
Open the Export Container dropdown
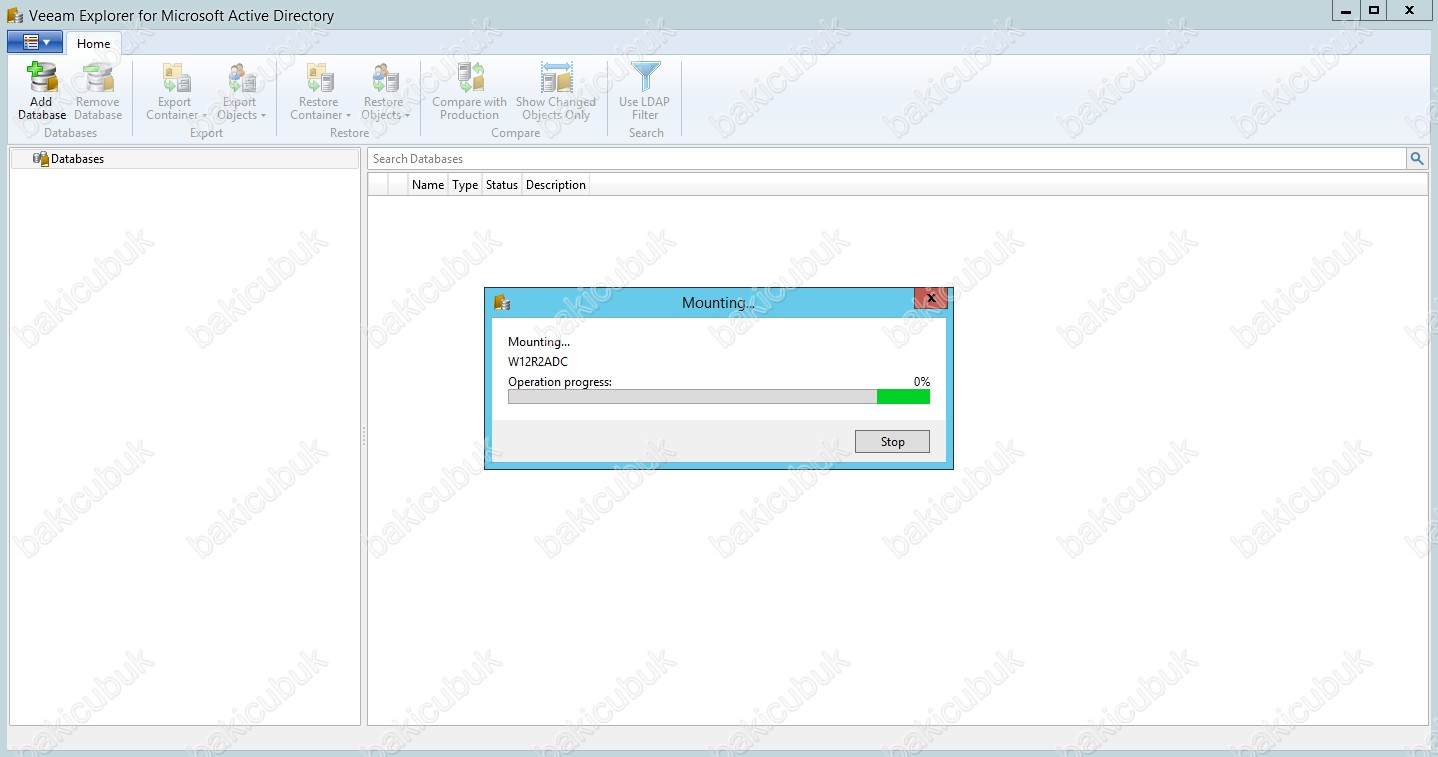pyautogui.click(x=176, y=108)
